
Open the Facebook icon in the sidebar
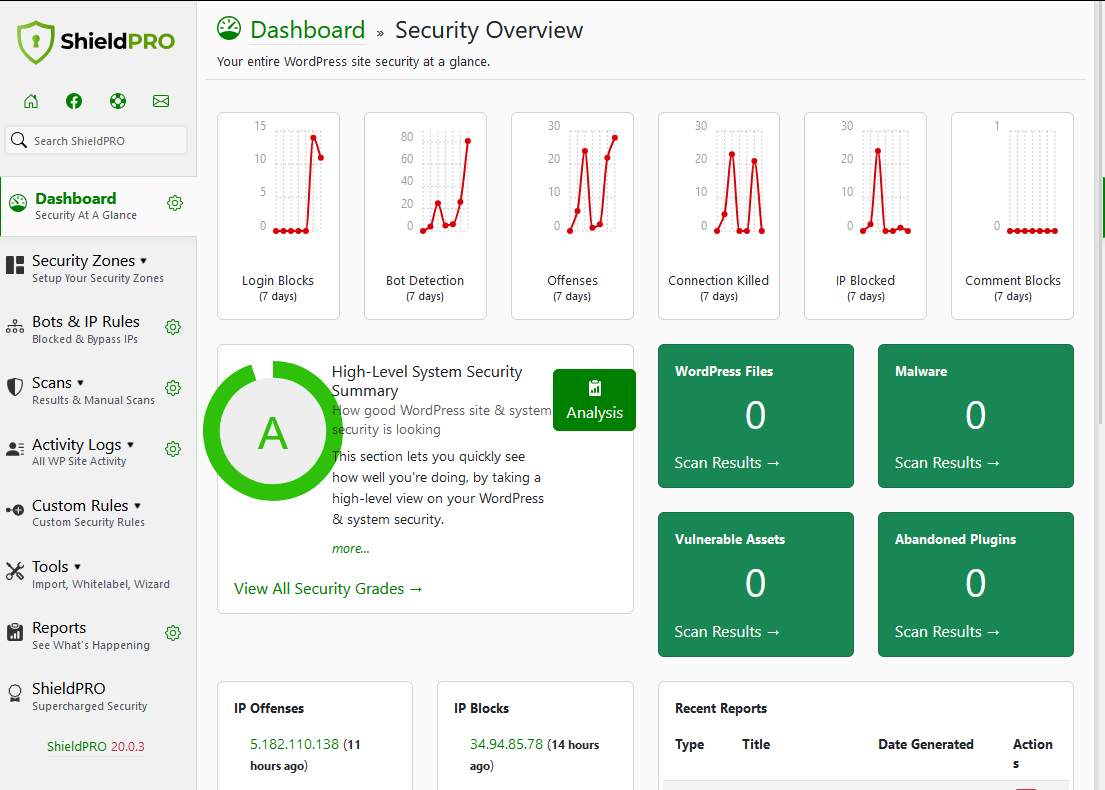[x=74, y=101]
